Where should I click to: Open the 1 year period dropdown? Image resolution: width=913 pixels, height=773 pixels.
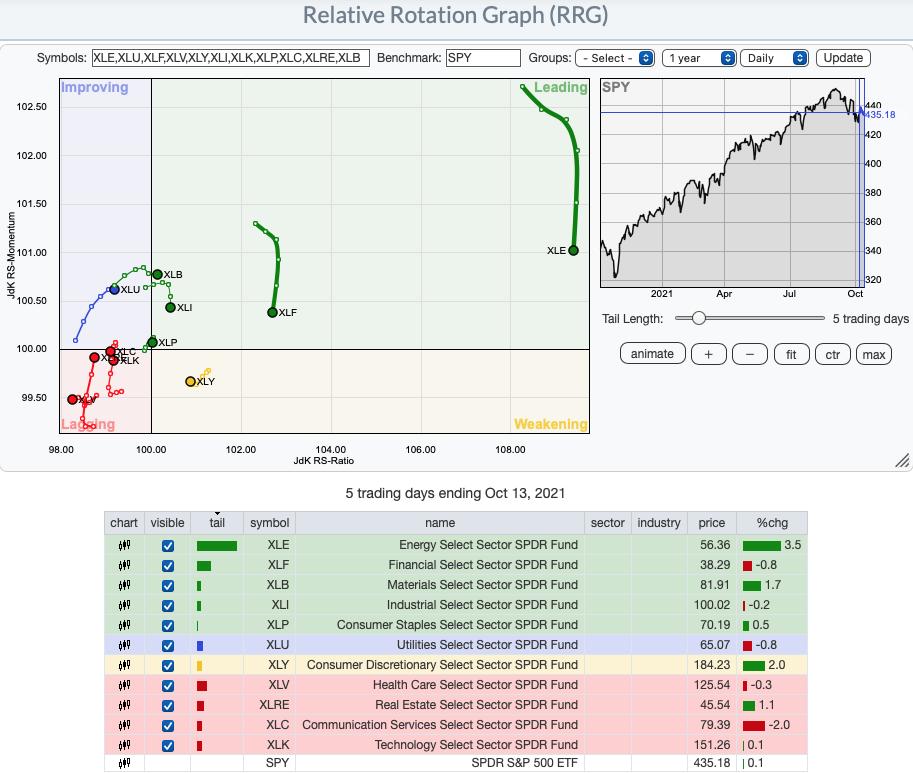point(699,58)
